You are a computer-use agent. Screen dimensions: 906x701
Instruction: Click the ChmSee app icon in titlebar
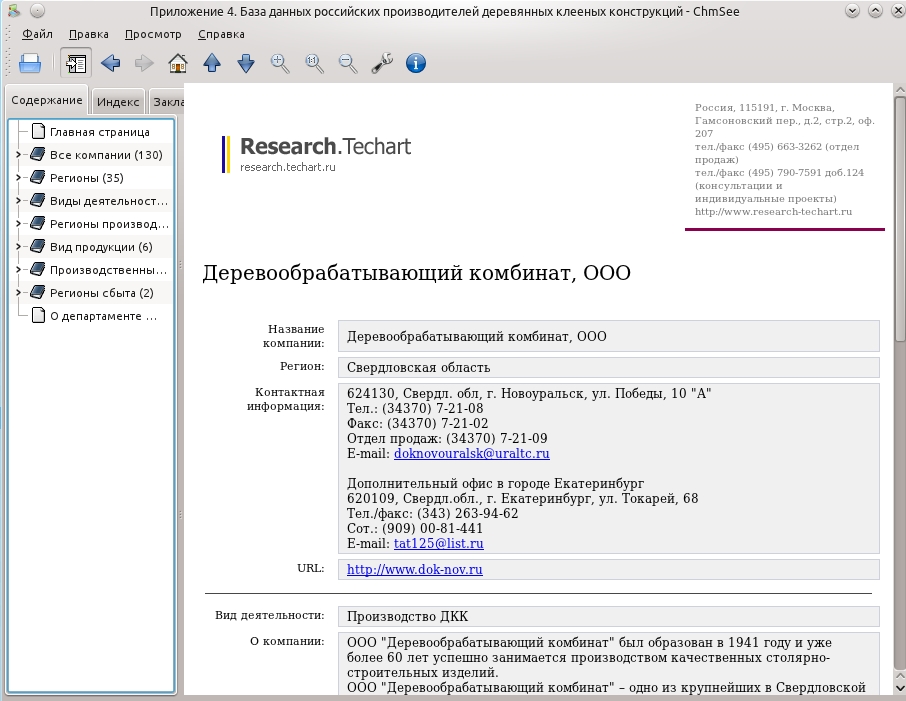(x=15, y=11)
